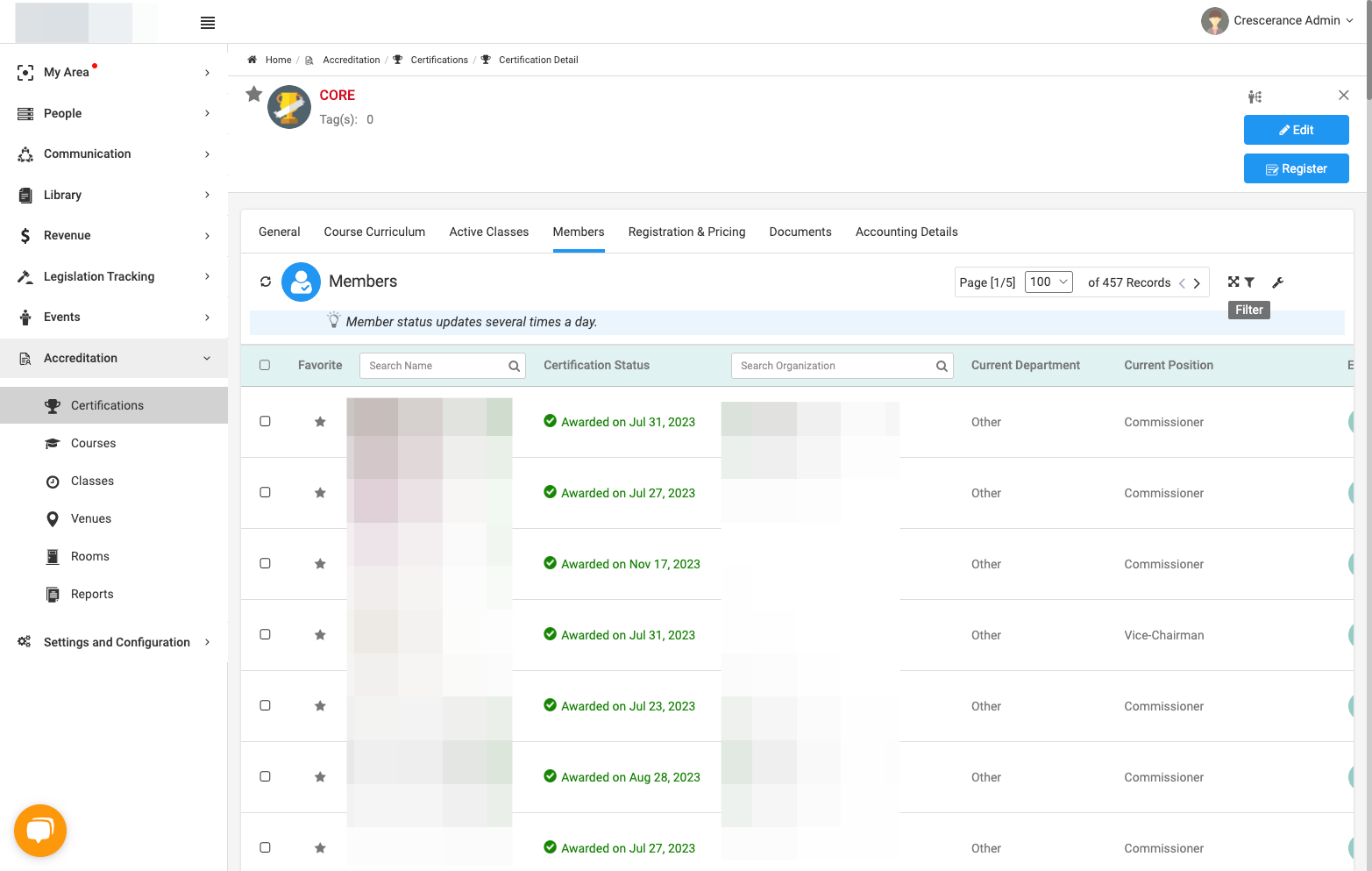This screenshot has width=1372, height=871.
Task: Check the first member row checkbox
Action: pyautogui.click(x=265, y=421)
